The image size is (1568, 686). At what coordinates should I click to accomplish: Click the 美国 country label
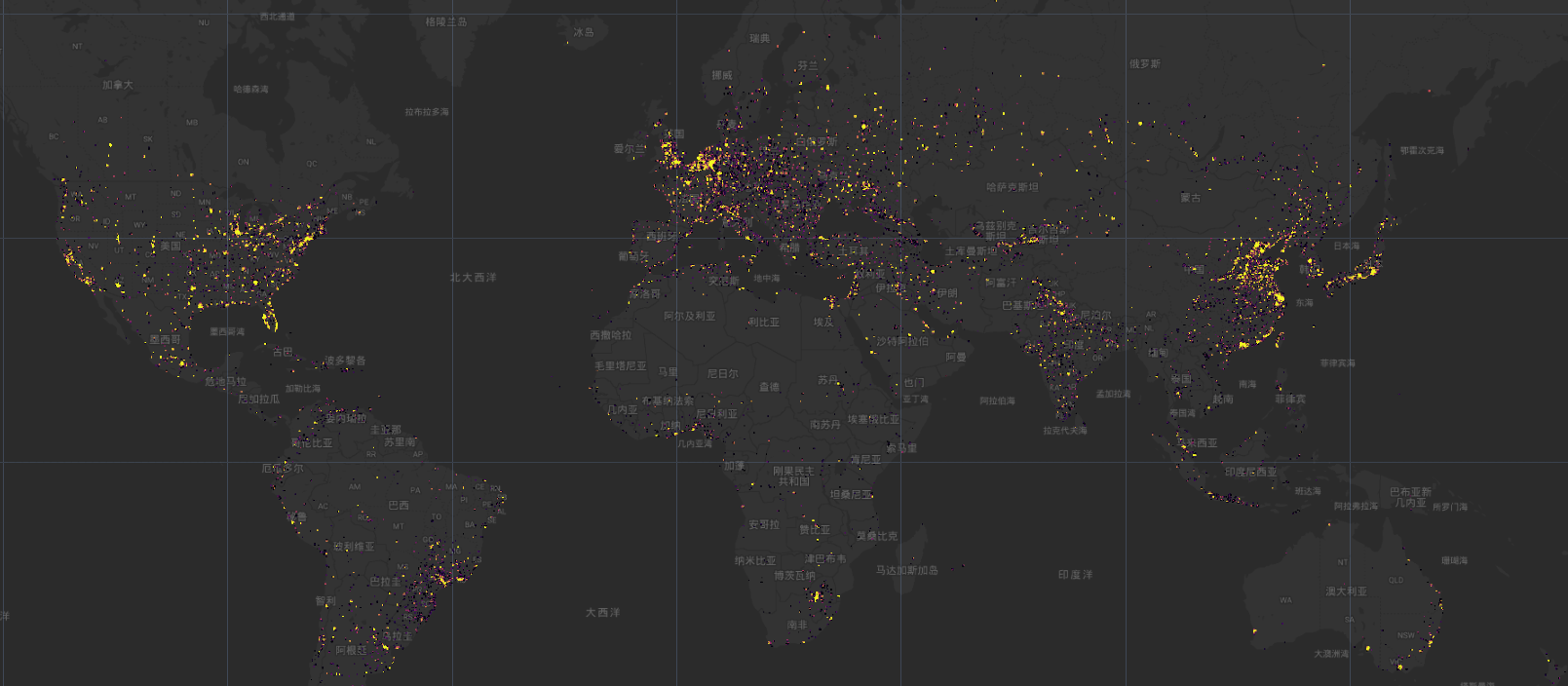tap(171, 246)
